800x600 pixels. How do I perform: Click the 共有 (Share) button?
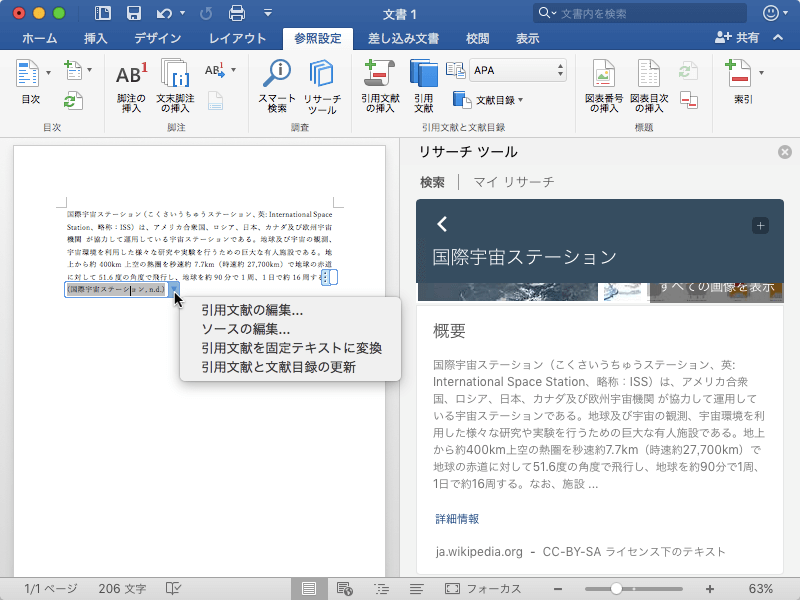pos(737,37)
